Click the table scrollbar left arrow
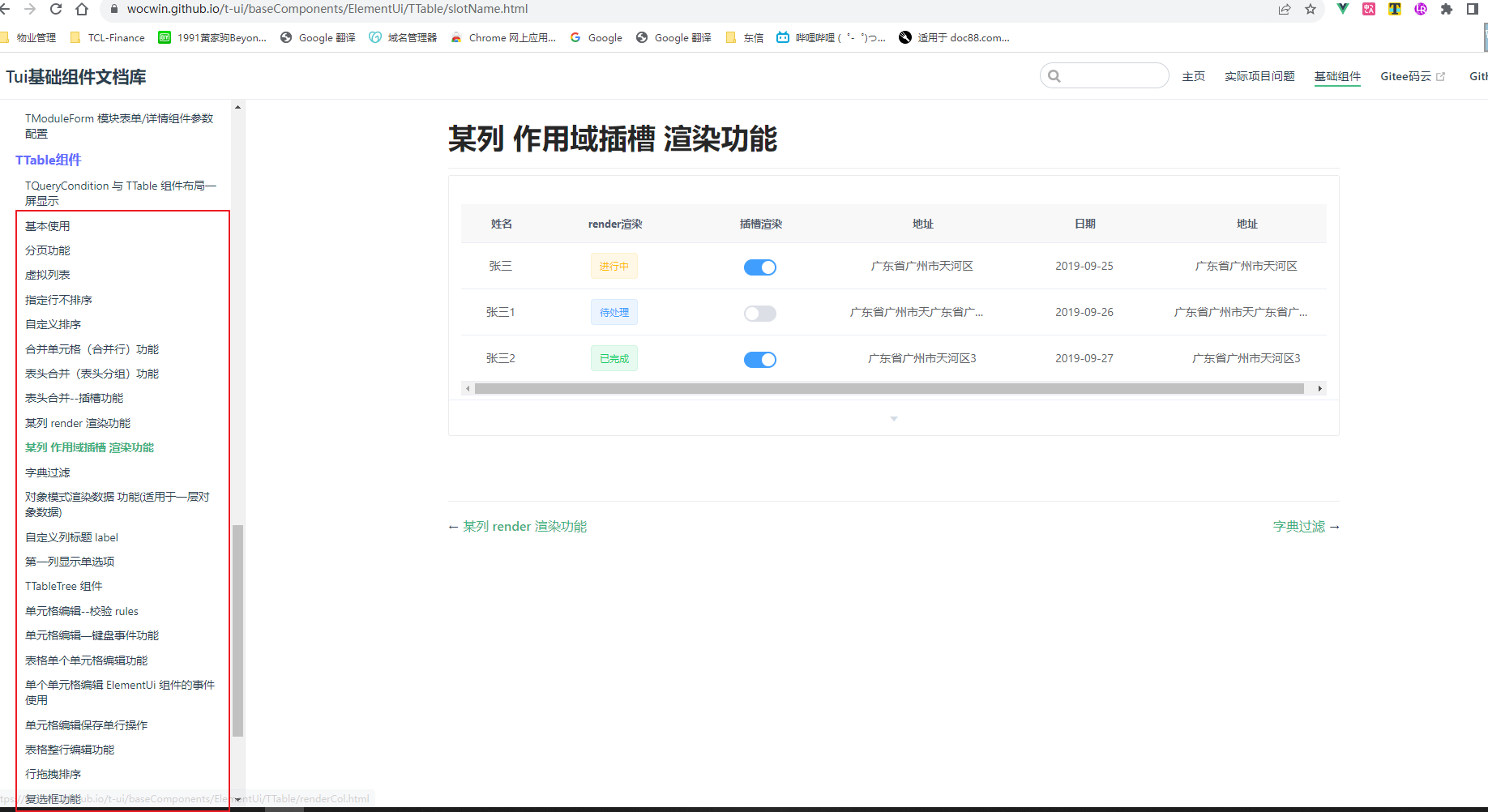1488x812 pixels. click(x=468, y=388)
